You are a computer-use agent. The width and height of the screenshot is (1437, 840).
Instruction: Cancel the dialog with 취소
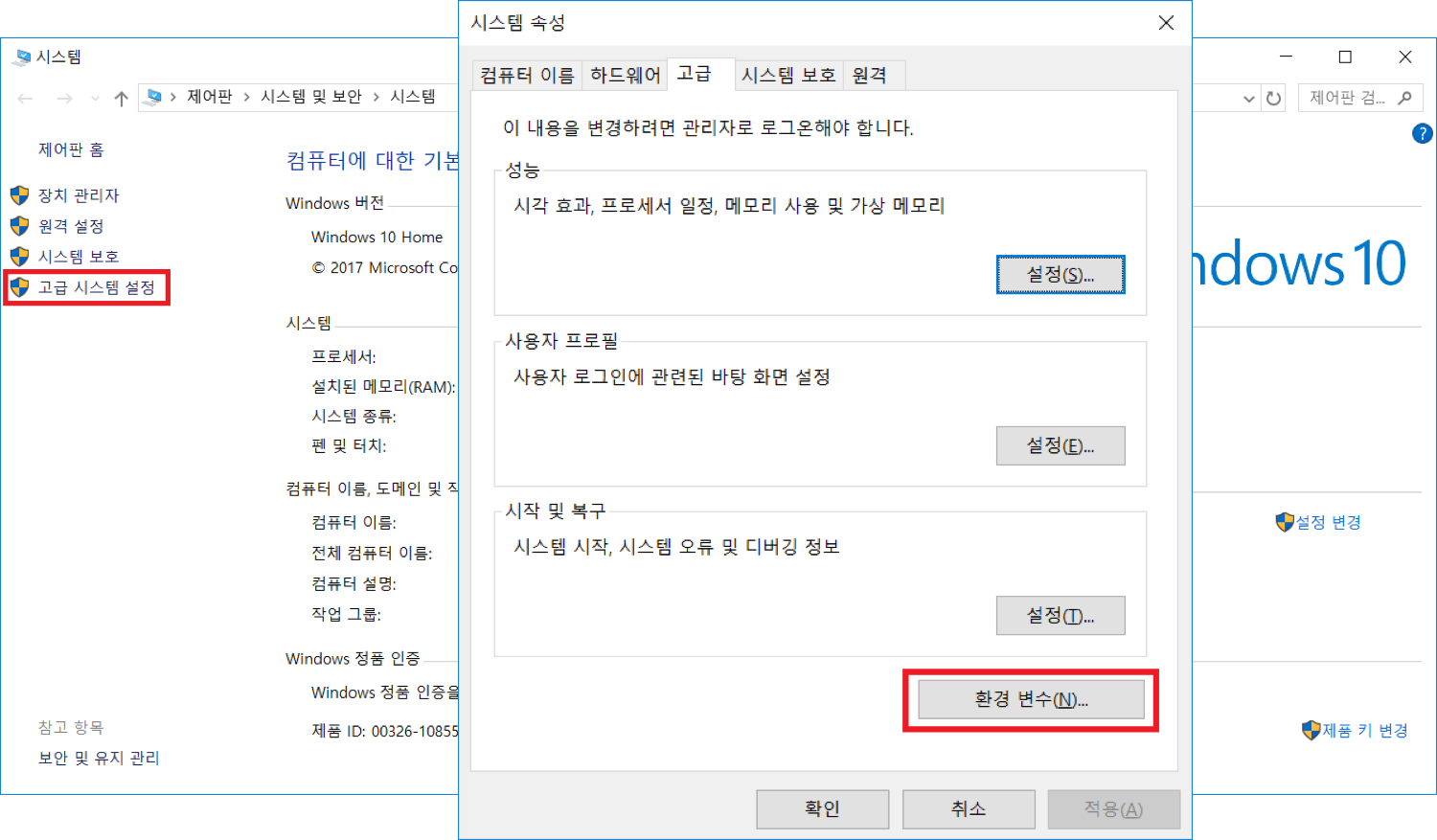(969, 809)
